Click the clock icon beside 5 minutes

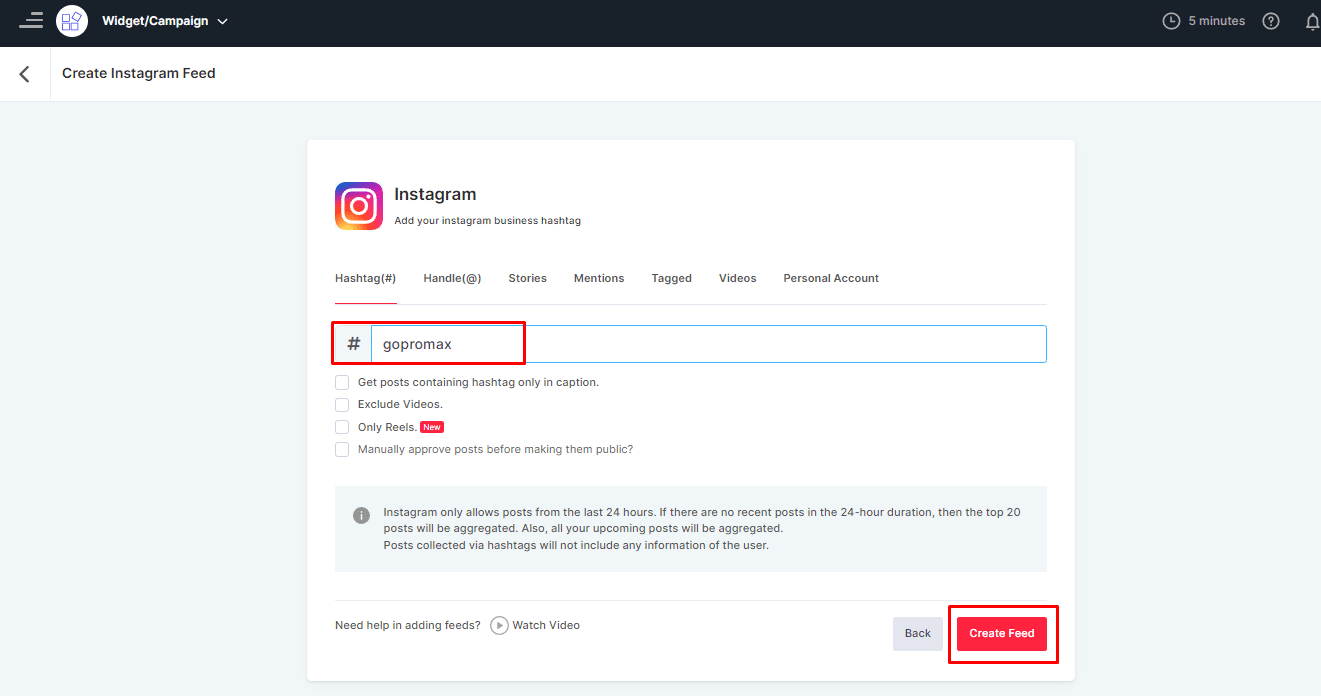coord(1171,21)
